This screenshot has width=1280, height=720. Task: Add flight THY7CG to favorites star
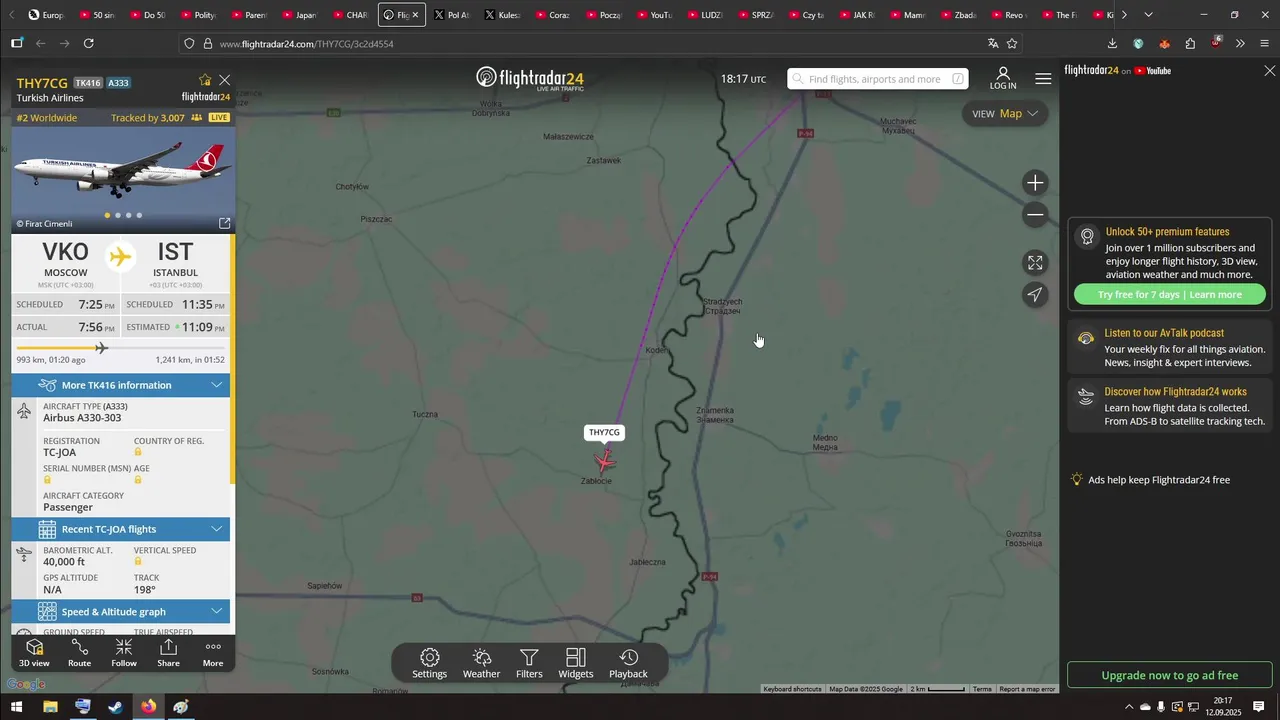coord(205,80)
